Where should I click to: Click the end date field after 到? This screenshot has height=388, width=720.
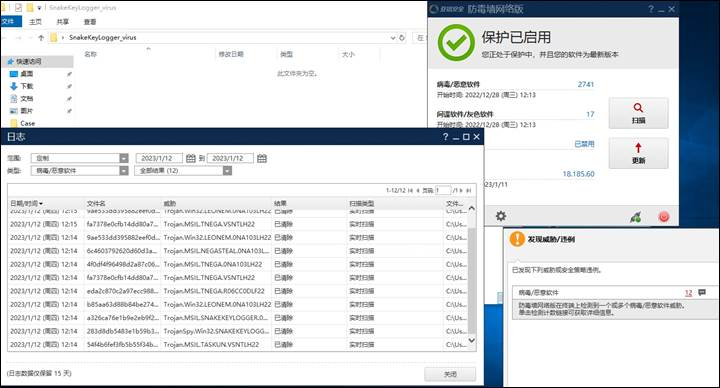tap(230, 158)
